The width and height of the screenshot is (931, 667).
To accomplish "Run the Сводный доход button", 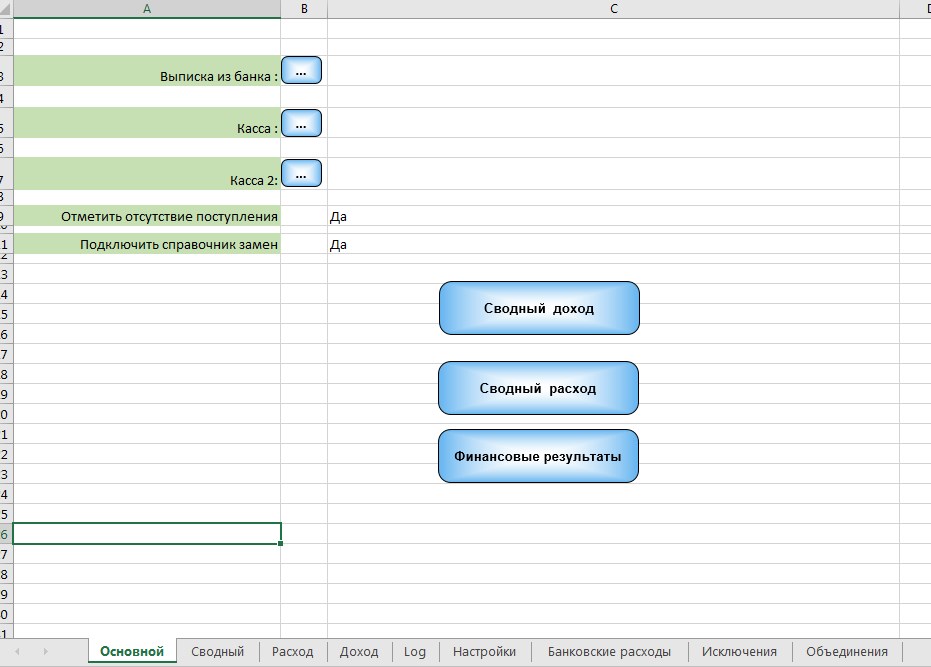I will (539, 308).
